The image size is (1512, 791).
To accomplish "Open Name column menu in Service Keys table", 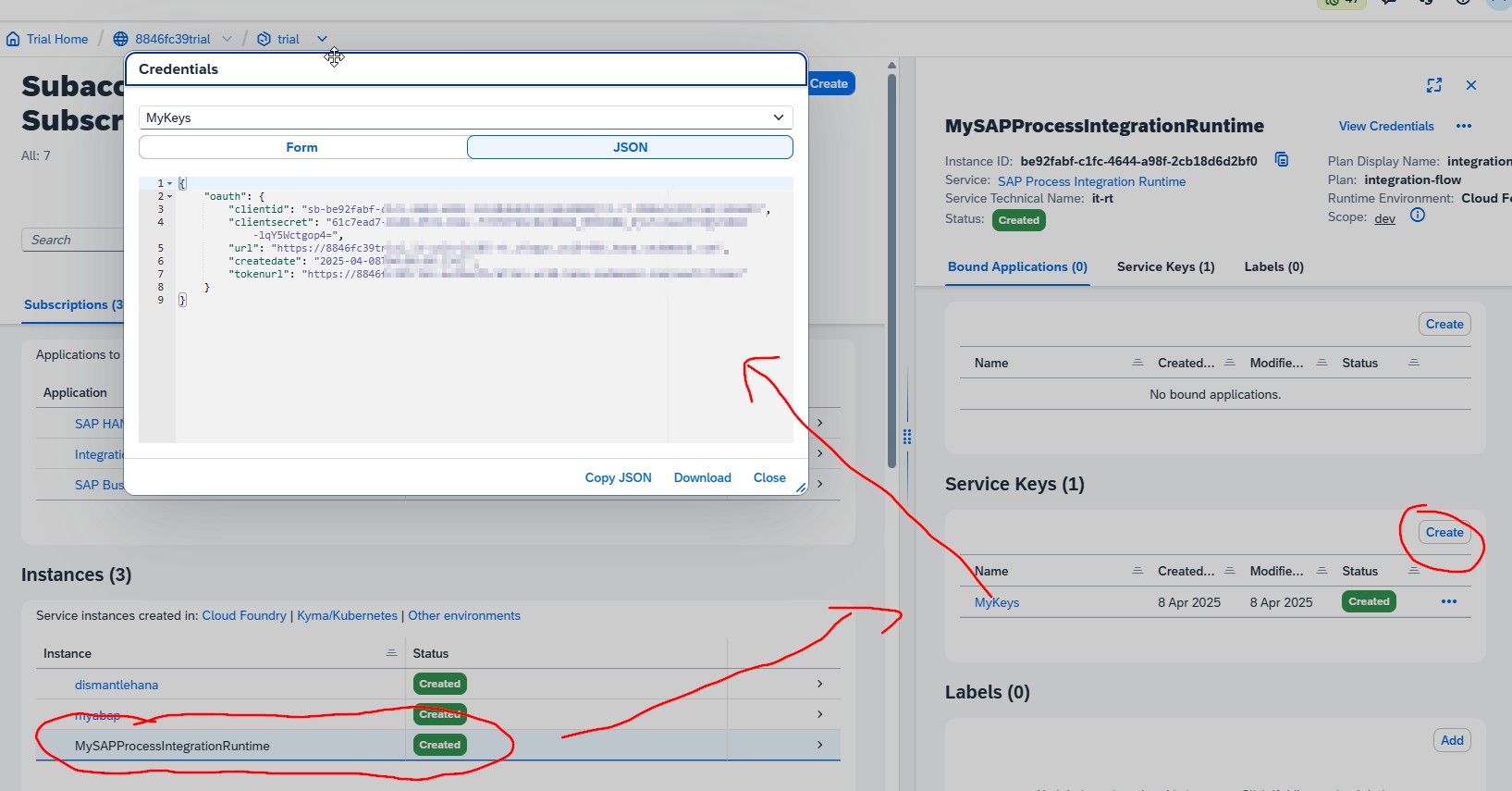I will [1137, 571].
